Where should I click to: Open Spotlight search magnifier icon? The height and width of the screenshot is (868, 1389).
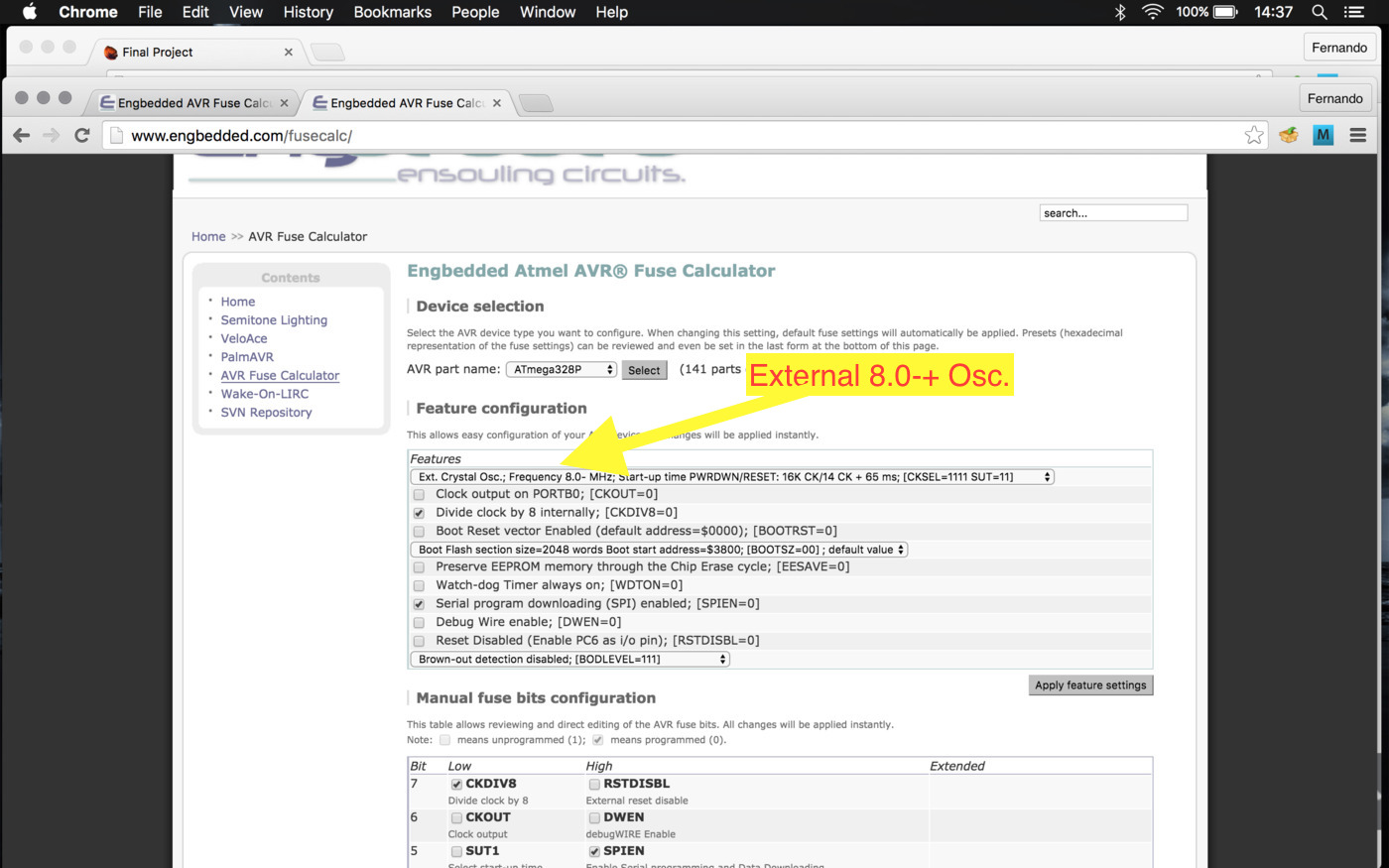point(1319,12)
